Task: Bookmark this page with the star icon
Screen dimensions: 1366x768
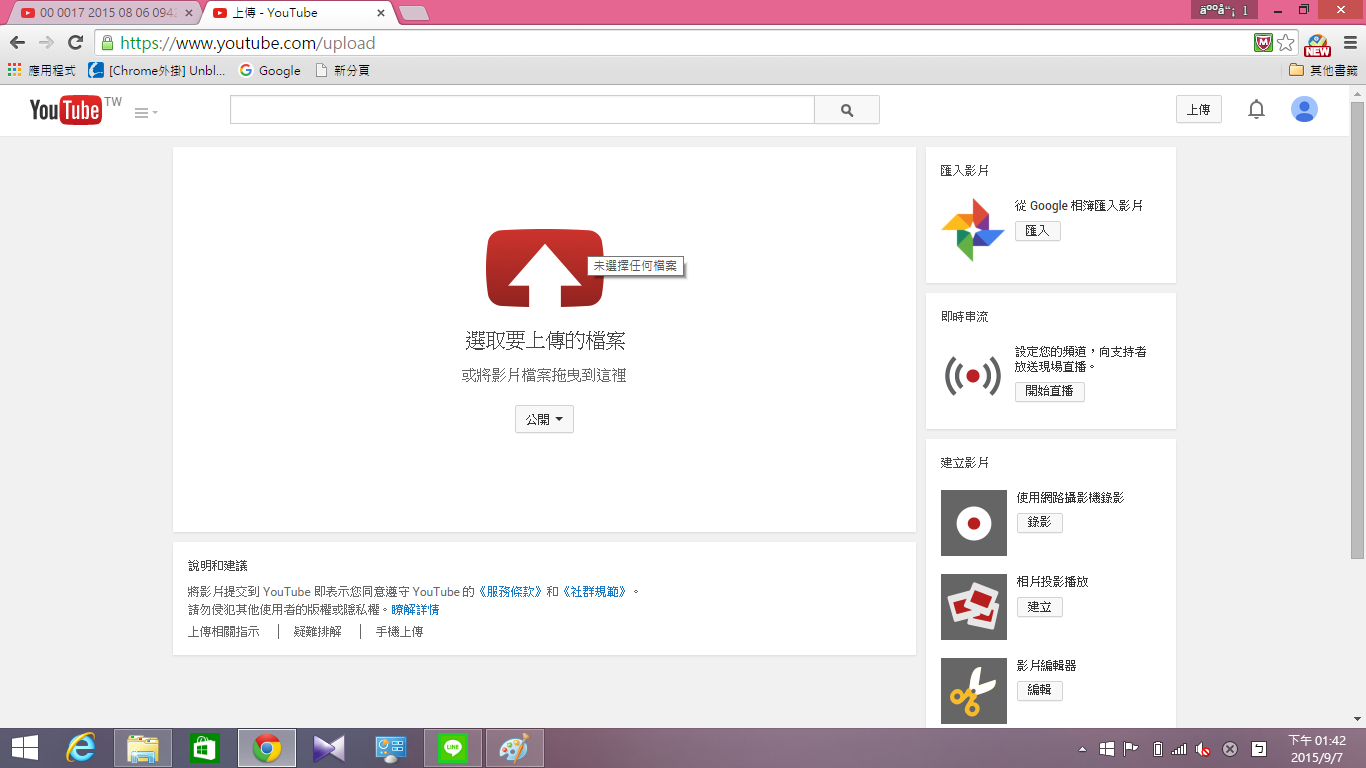Action: pos(1286,43)
